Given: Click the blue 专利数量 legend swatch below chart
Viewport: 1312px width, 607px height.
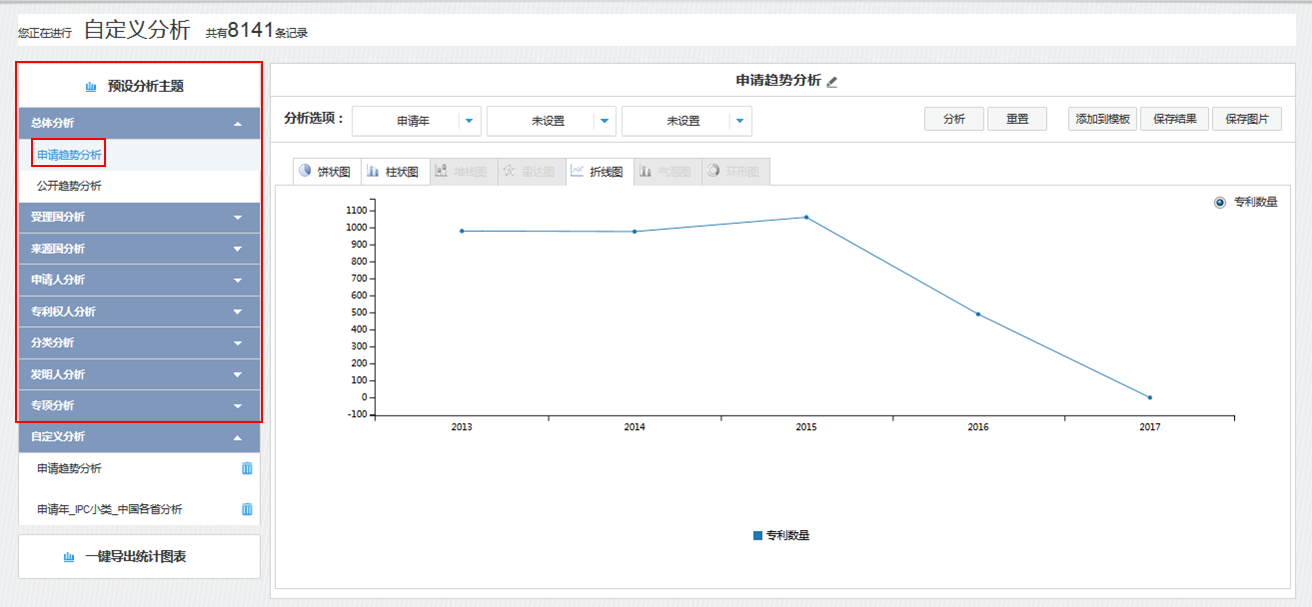Looking at the screenshot, I should 758,536.
